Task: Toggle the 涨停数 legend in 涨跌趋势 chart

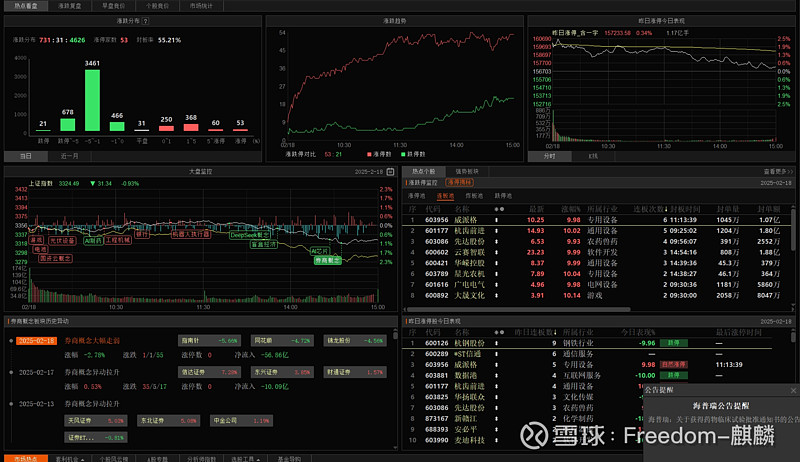Action: (379, 154)
